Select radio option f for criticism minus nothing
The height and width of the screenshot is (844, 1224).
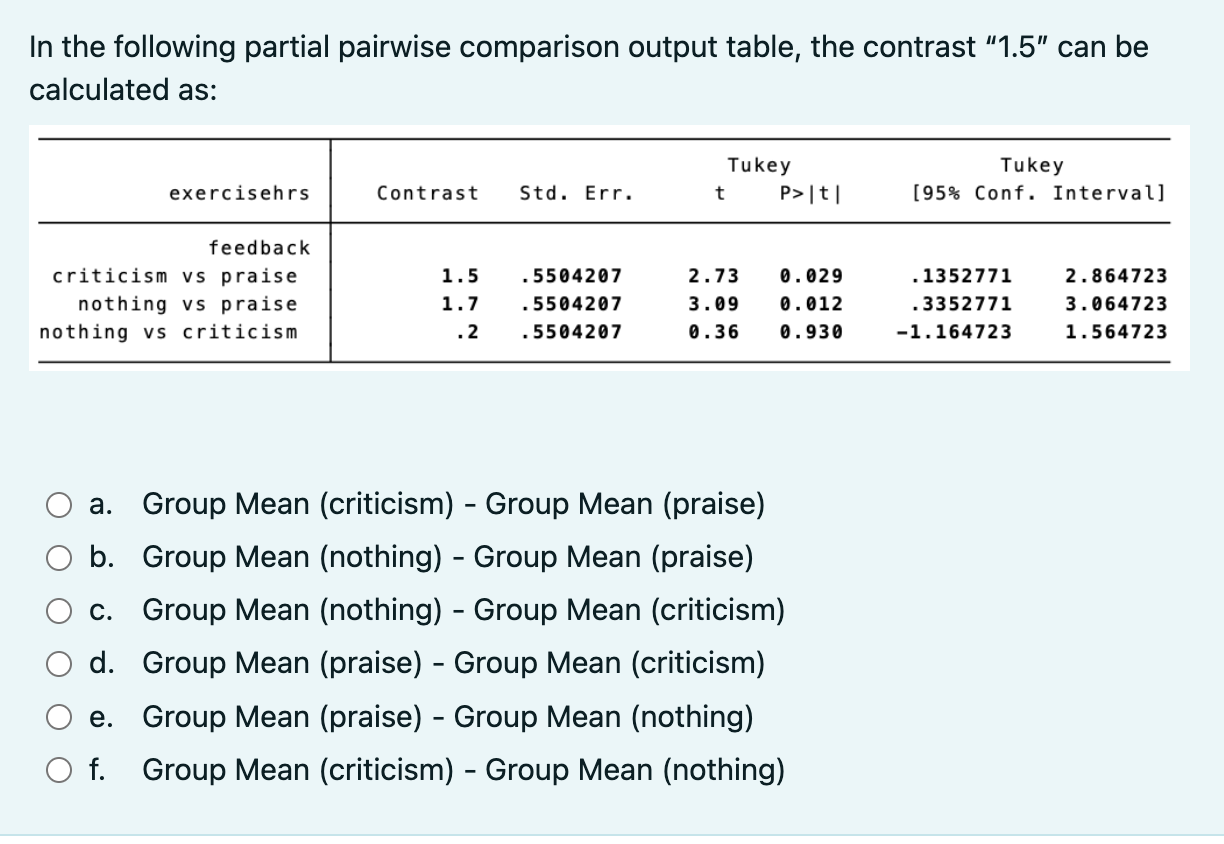[57, 771]
